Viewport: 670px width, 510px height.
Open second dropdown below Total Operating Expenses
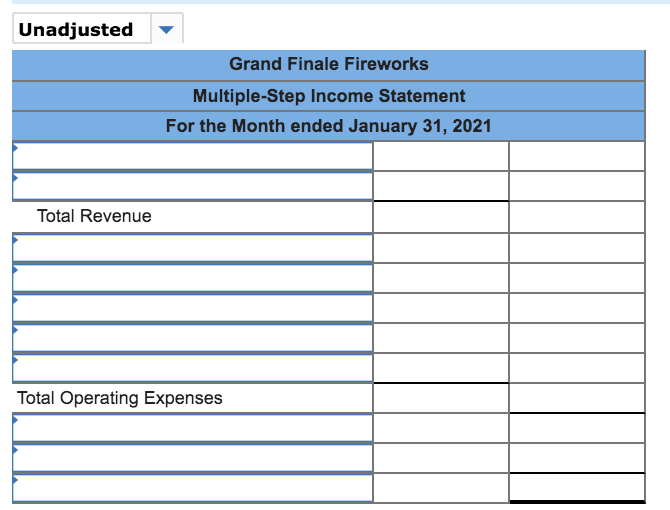click(192, 458)
